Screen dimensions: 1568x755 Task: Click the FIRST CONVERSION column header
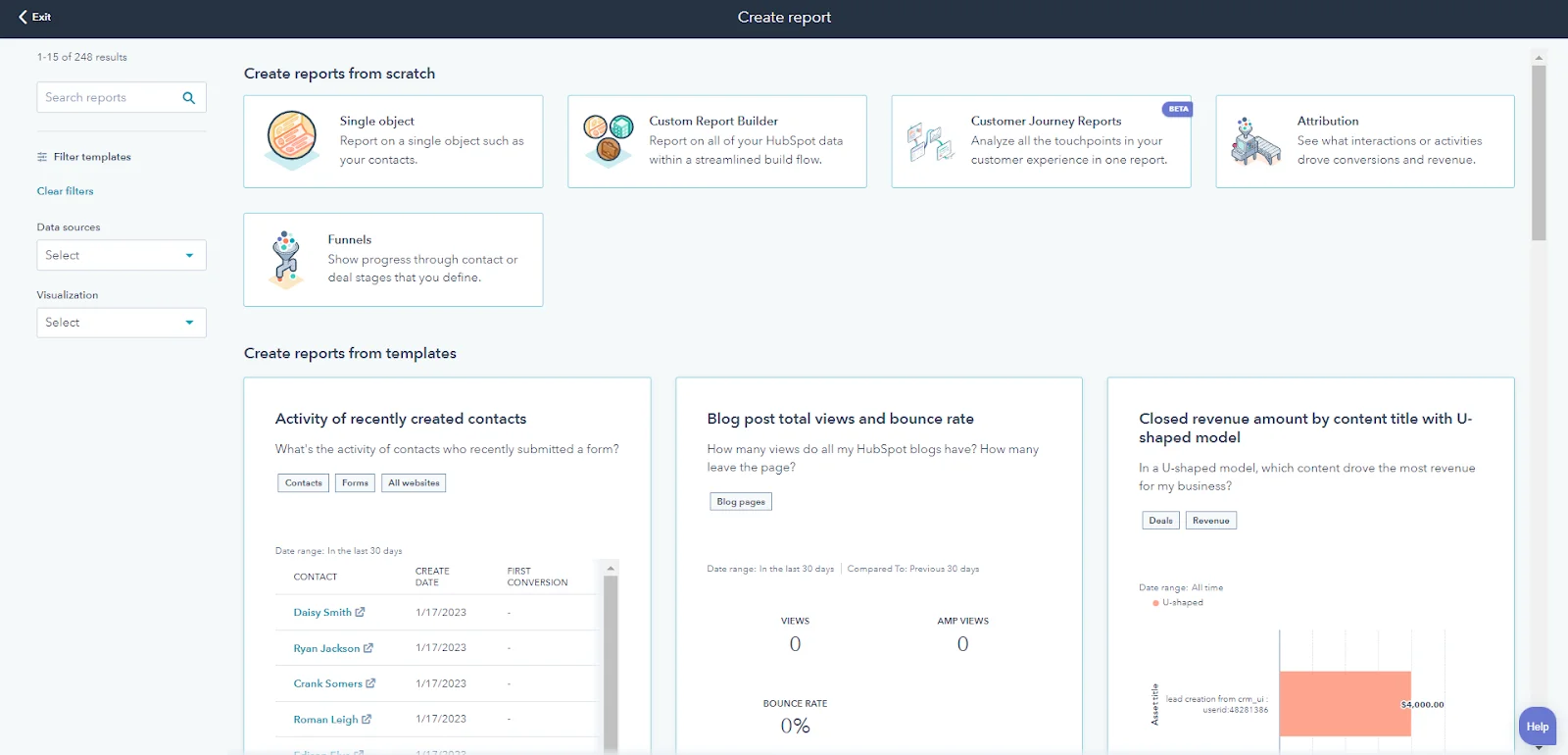[537, 577]
